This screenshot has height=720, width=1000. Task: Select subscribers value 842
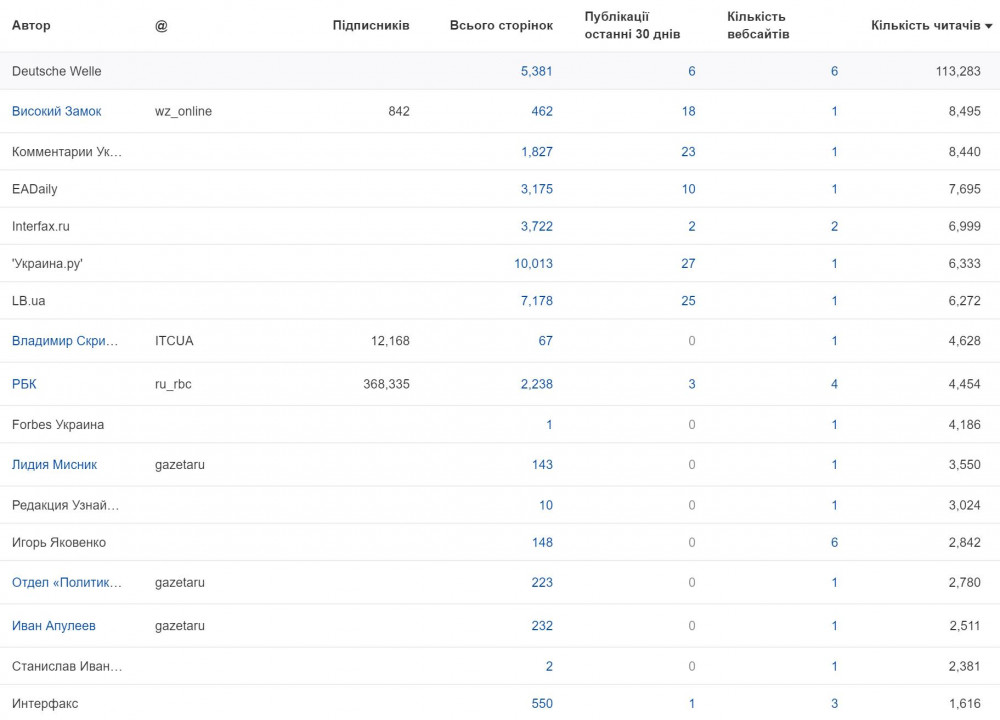(399, 111)
